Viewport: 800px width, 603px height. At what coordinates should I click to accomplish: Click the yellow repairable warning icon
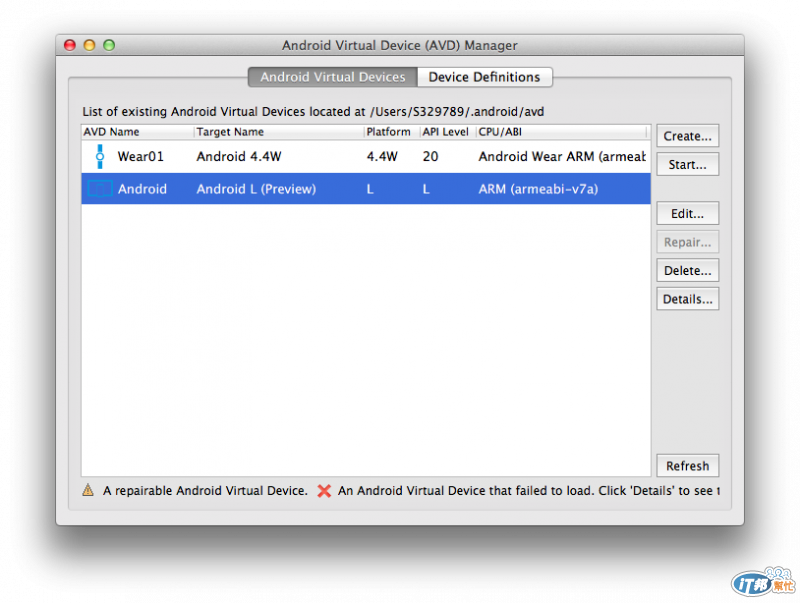pyautogui.click(x=88, y=490)
